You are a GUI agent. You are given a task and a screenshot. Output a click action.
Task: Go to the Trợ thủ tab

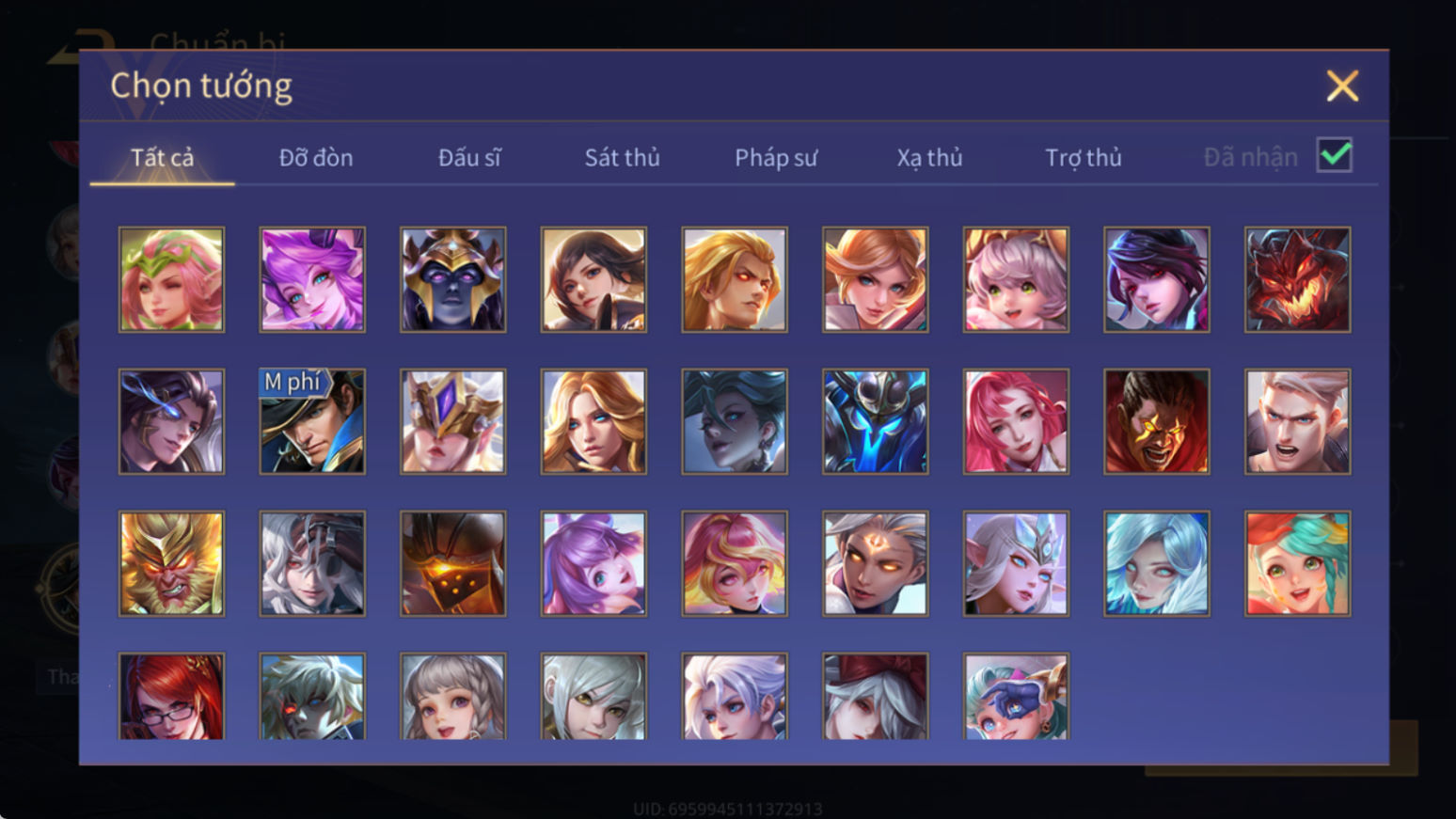tap(1083, 157)
